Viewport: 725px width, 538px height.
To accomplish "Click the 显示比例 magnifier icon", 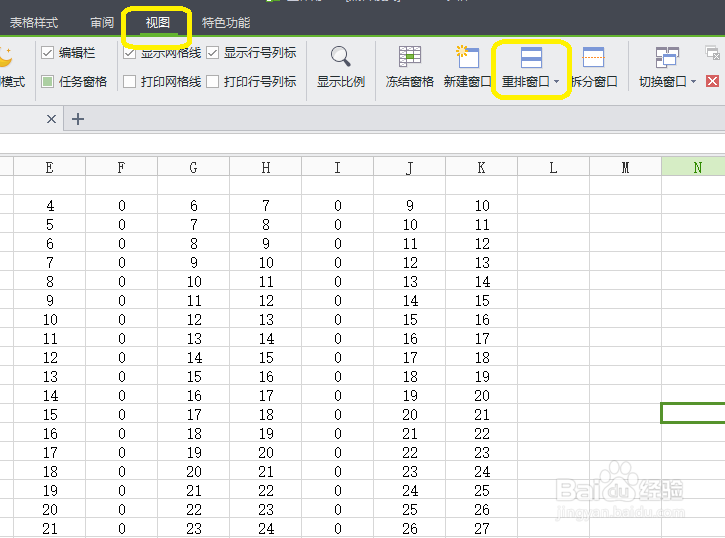I will coord(340,56).
